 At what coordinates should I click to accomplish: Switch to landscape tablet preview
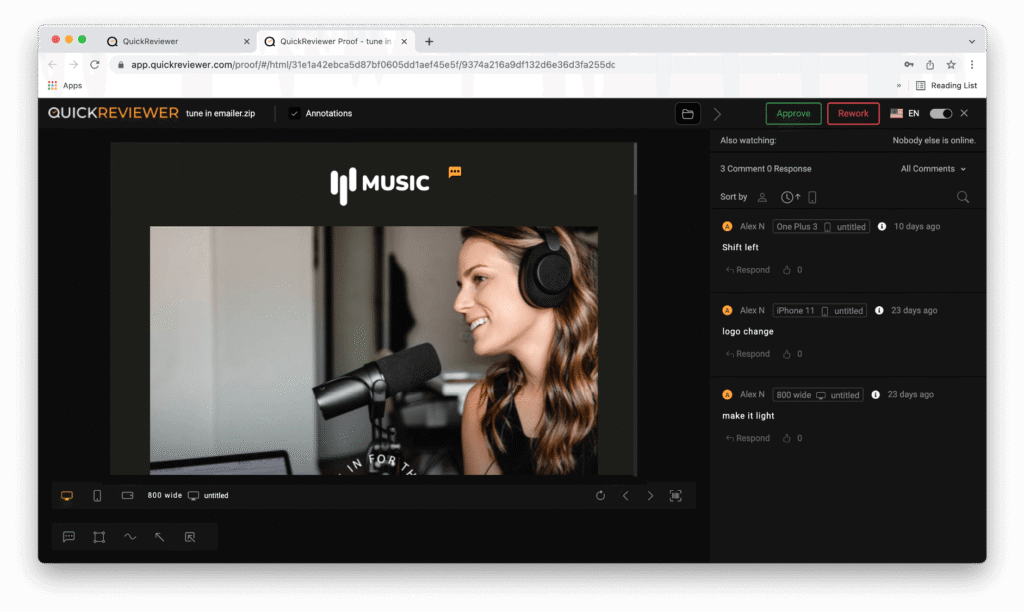[x=127, y=496]
